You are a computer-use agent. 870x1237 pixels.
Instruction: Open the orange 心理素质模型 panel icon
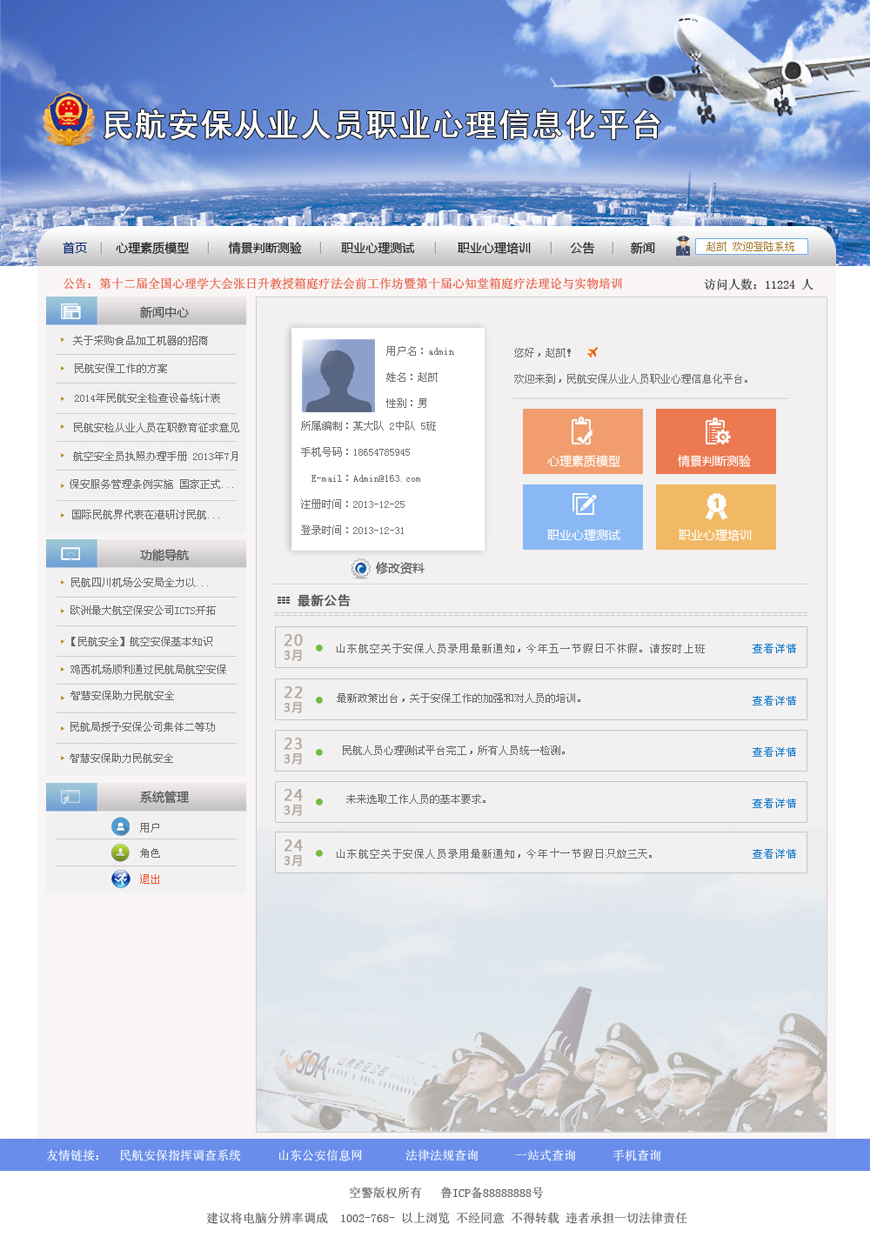582,430
